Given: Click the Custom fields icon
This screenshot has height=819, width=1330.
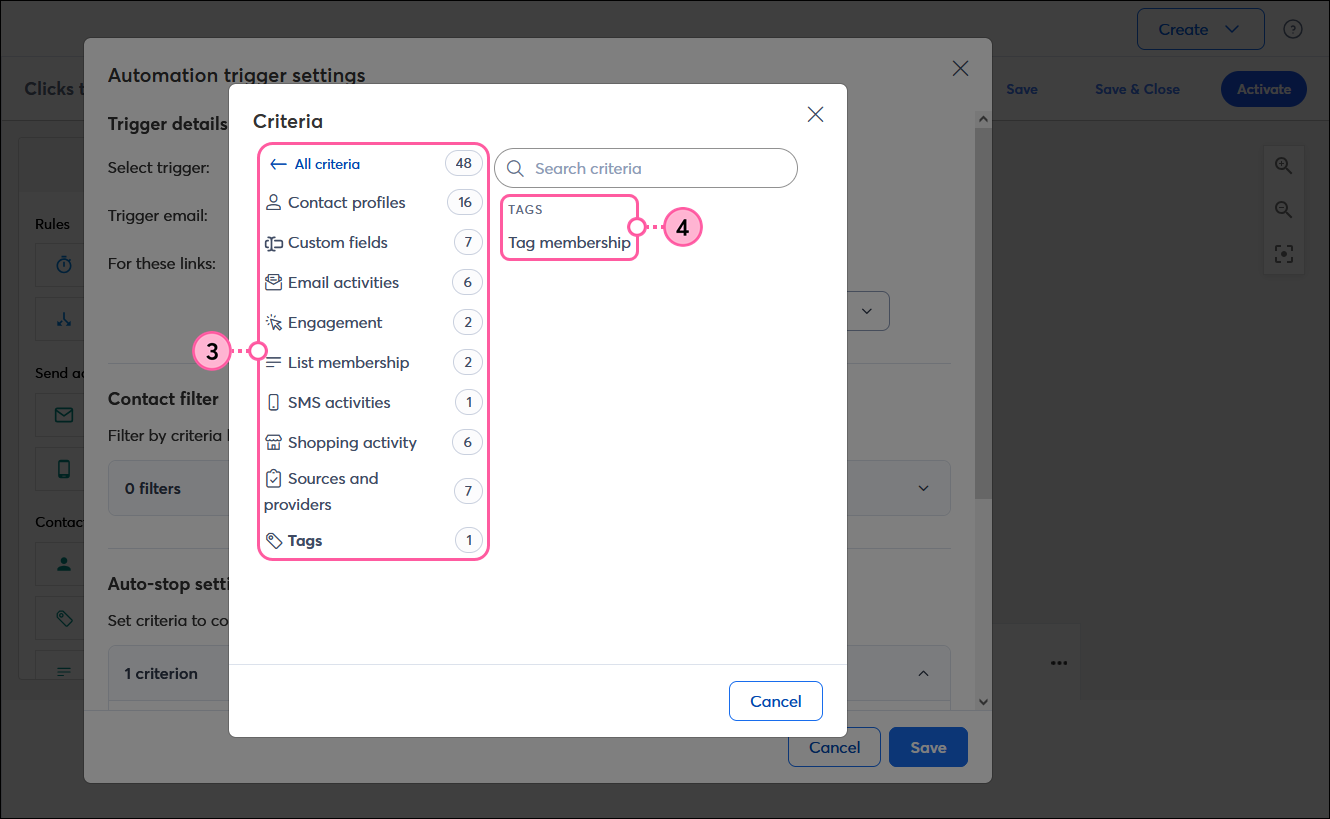Looking at the screenshot, I should [x=273, y=242].
